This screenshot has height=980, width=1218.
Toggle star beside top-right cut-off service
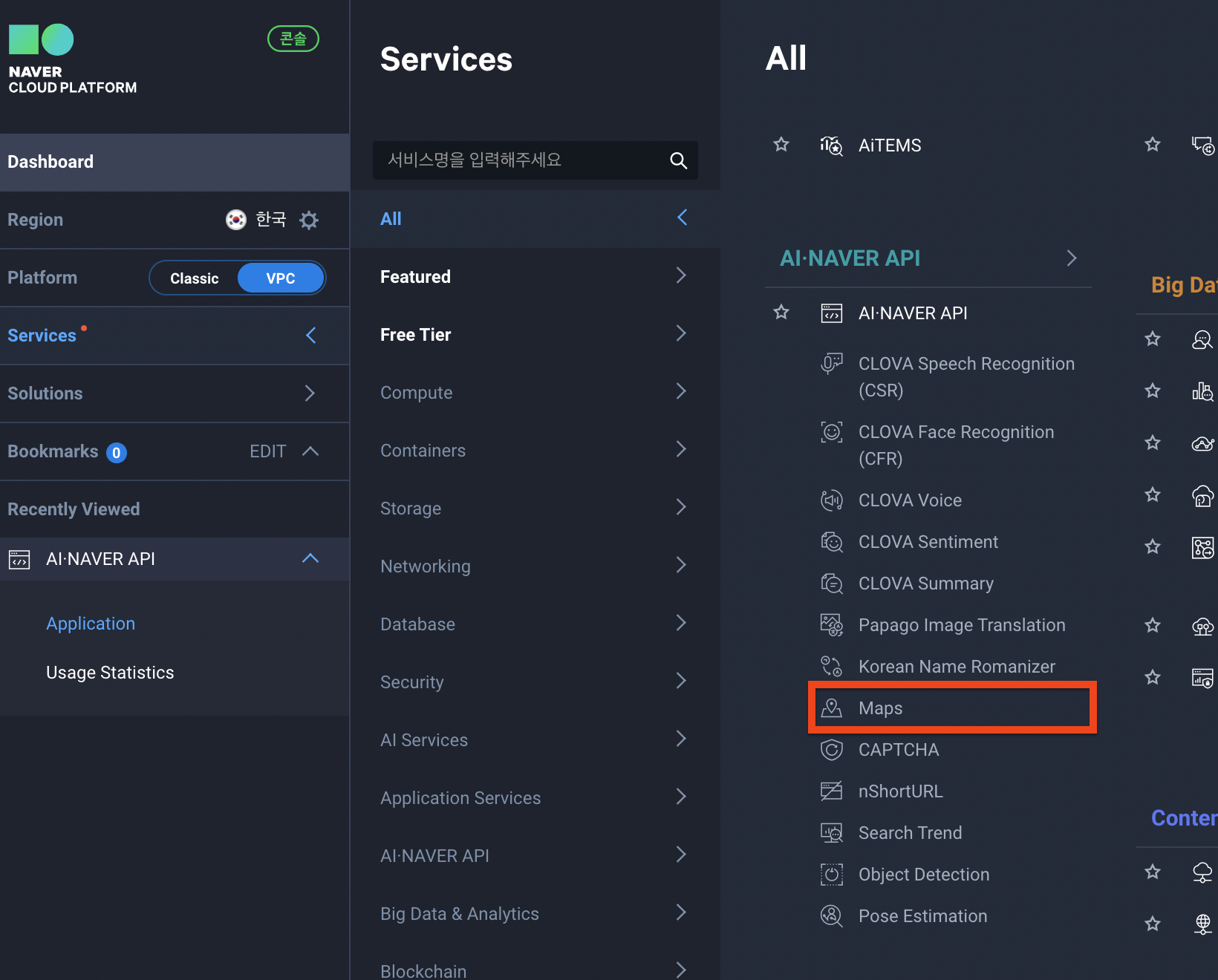click(1153, 145)
